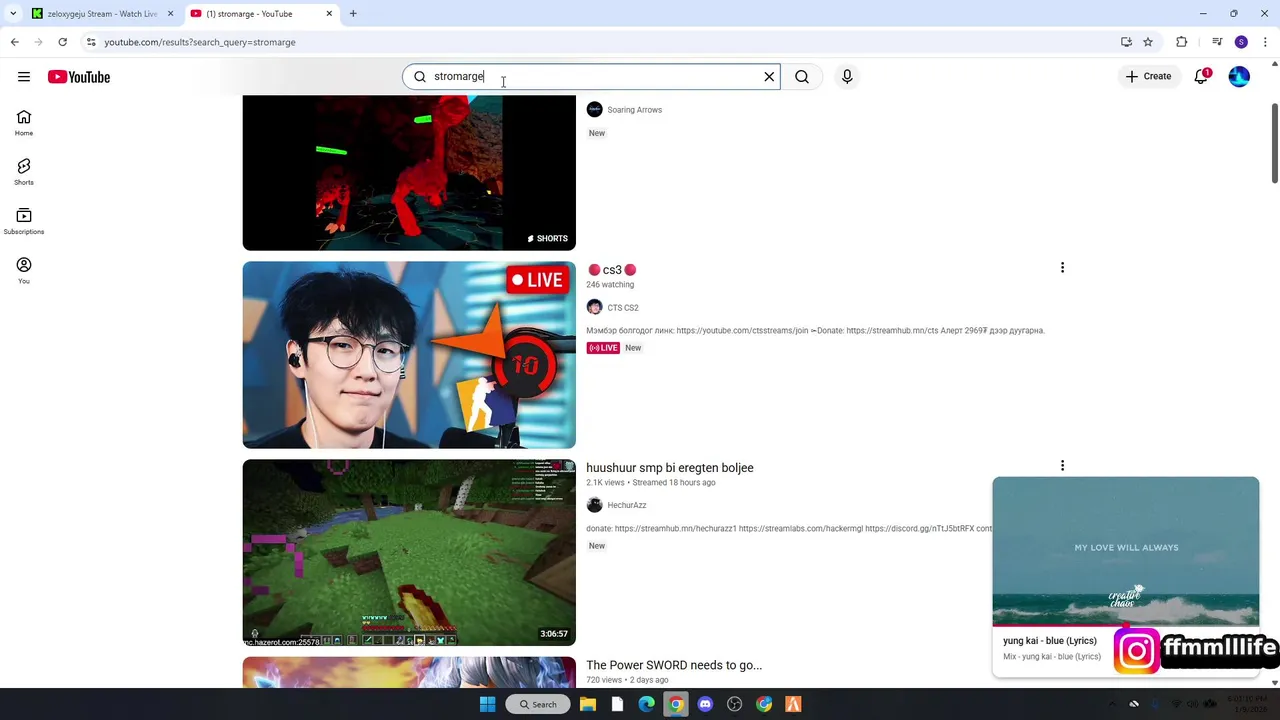
Task: Open the cs3 live stream thumbnail
Action: 409,355
